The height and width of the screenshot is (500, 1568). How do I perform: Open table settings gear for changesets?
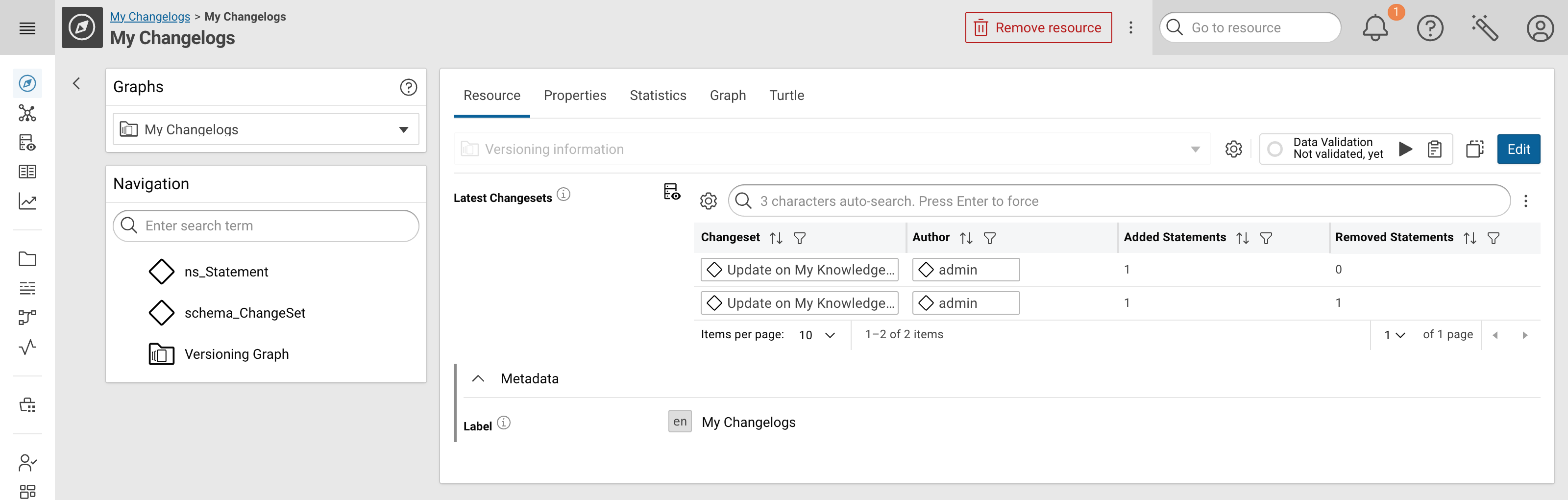[x=709, y=201]
